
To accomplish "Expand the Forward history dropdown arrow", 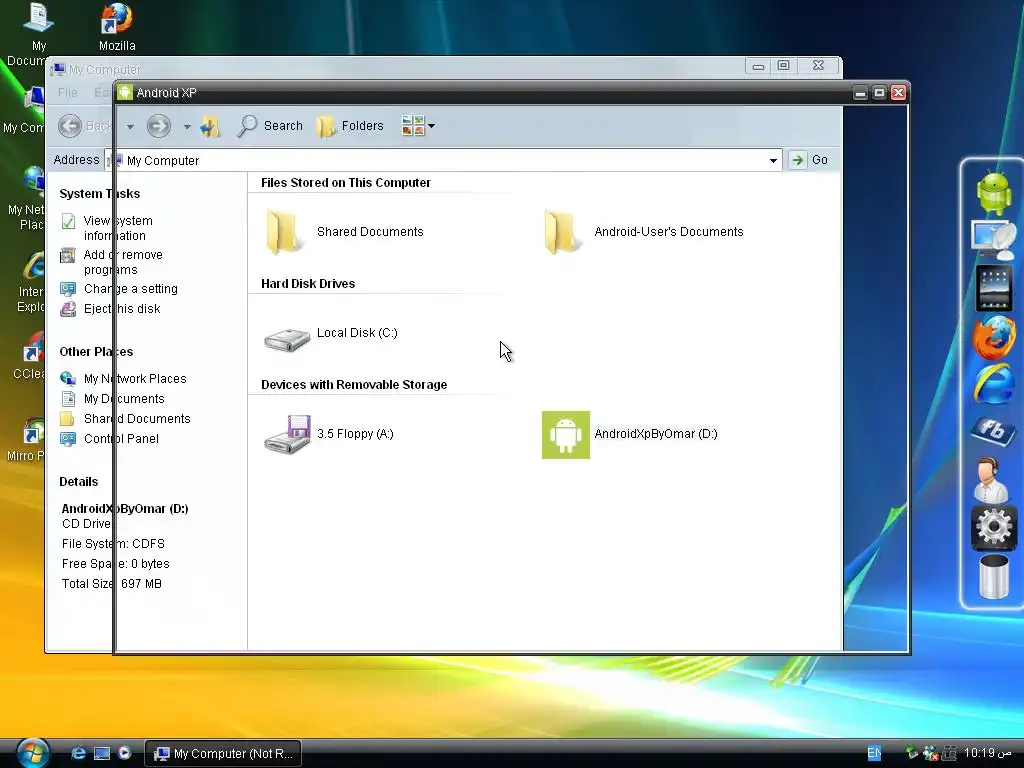I will [187, 126].
